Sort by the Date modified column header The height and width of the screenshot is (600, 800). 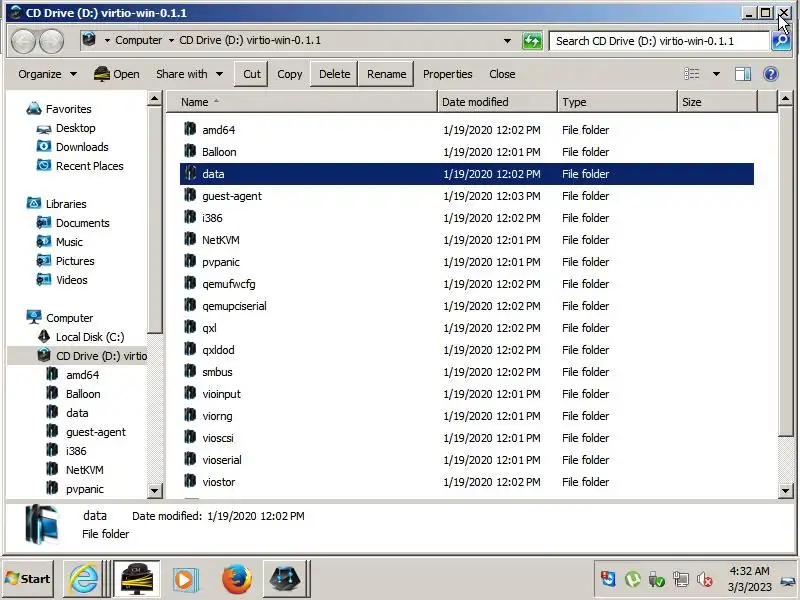497,102
